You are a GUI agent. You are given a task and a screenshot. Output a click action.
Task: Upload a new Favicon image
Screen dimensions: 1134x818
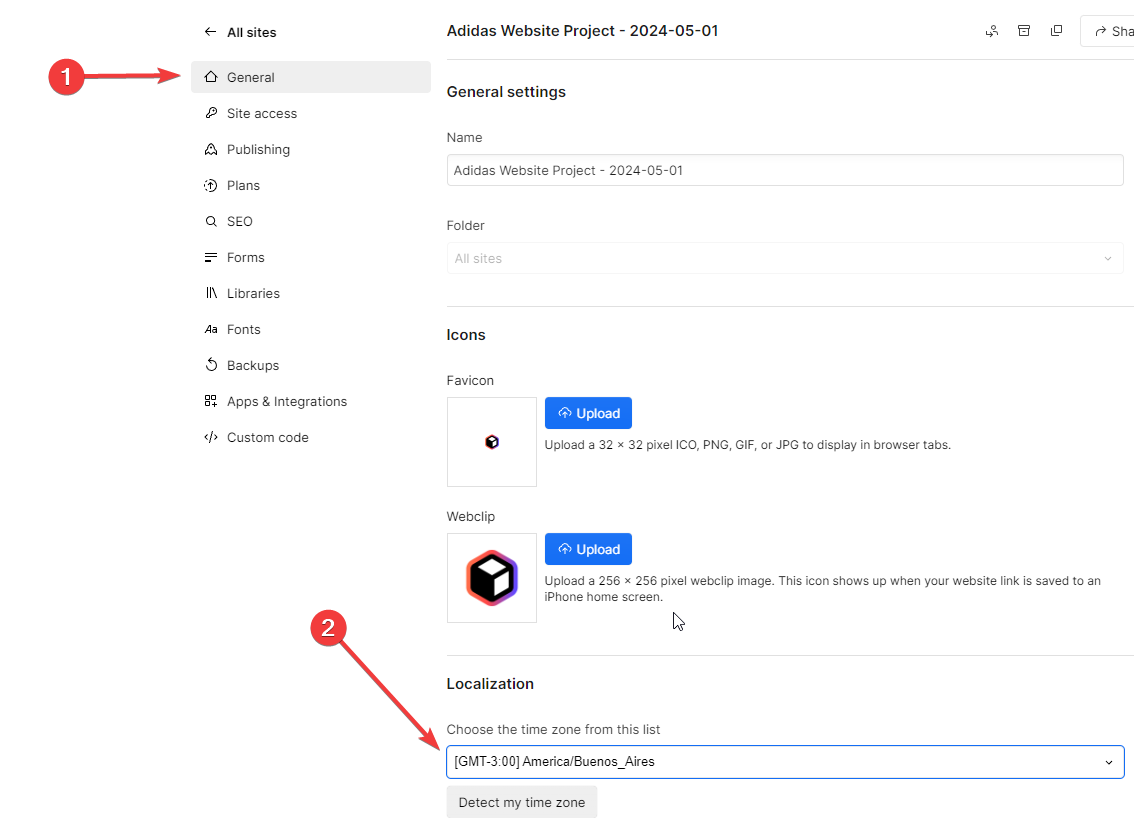tap(588, 413)
